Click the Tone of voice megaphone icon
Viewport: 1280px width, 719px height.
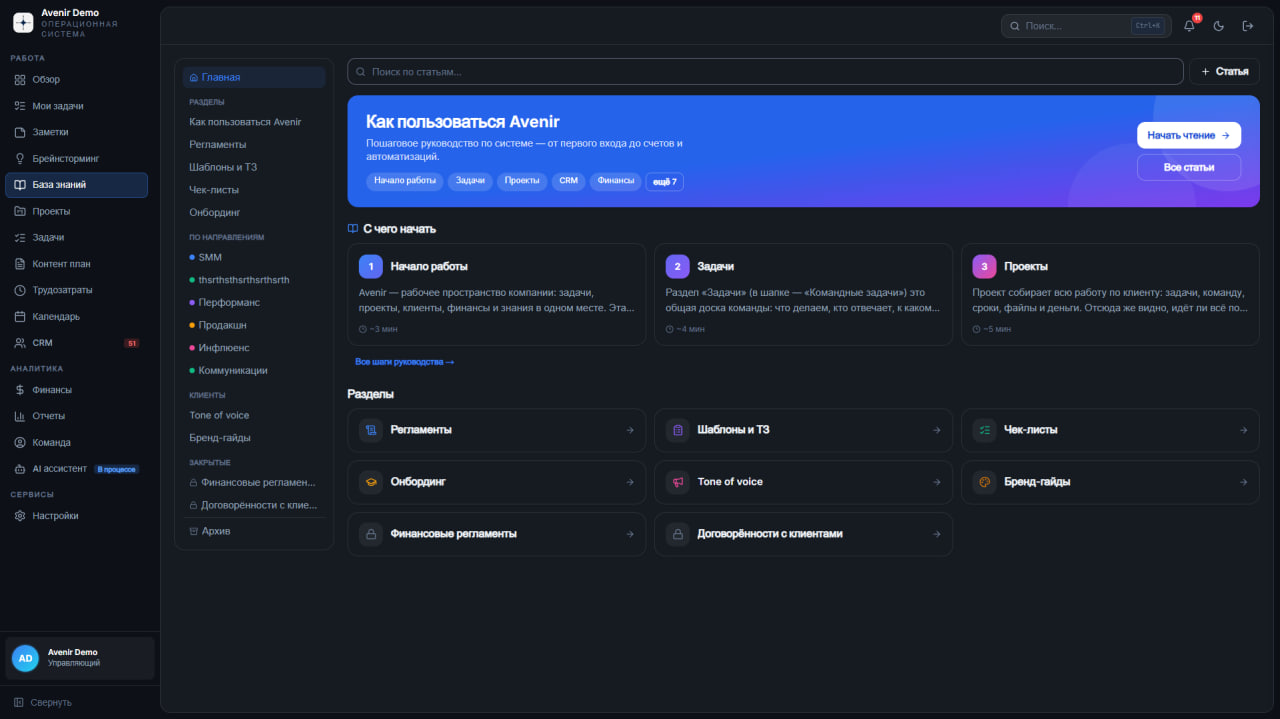[x=678, y=482]
